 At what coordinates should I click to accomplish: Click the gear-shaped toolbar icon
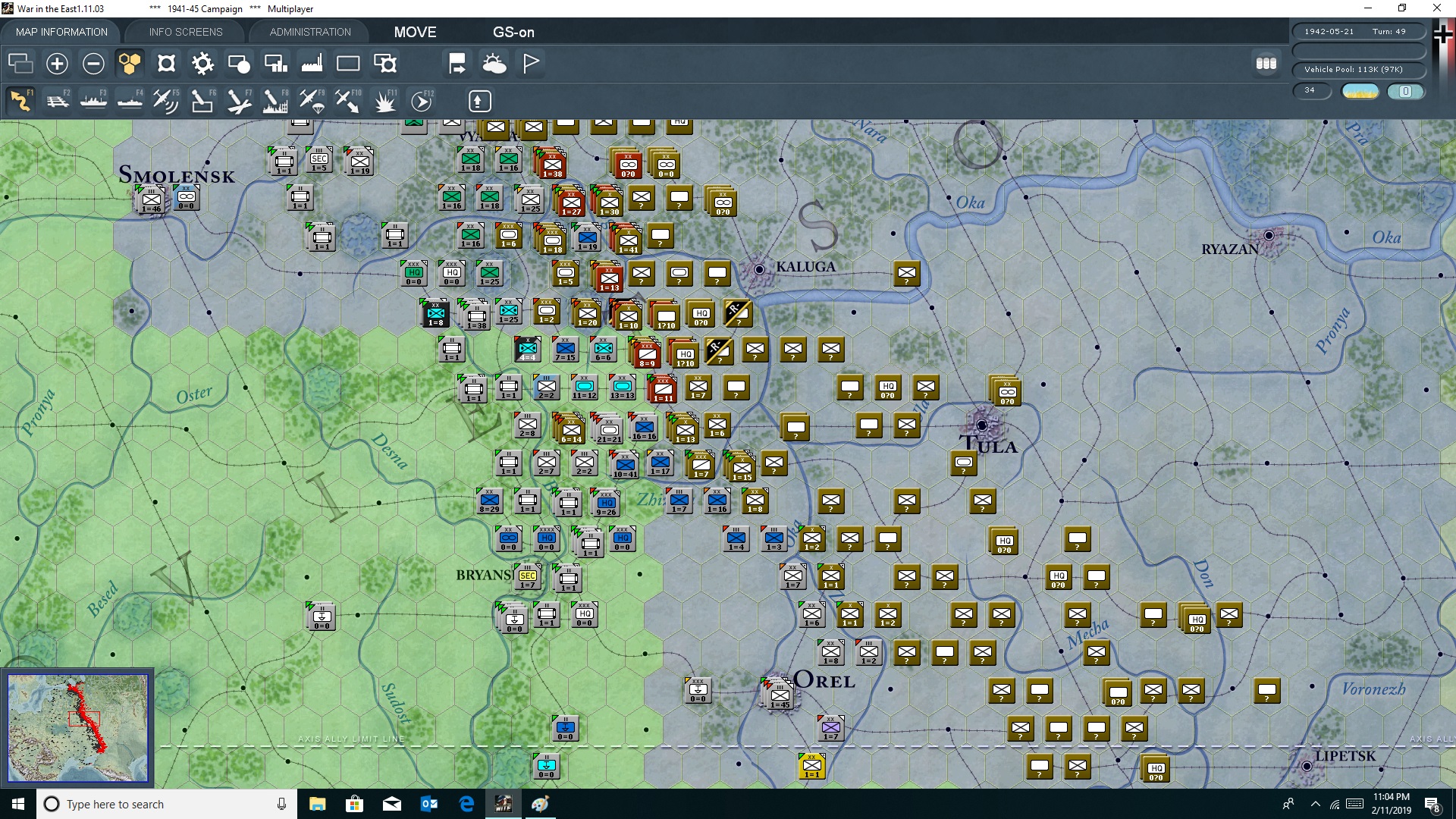202,64
